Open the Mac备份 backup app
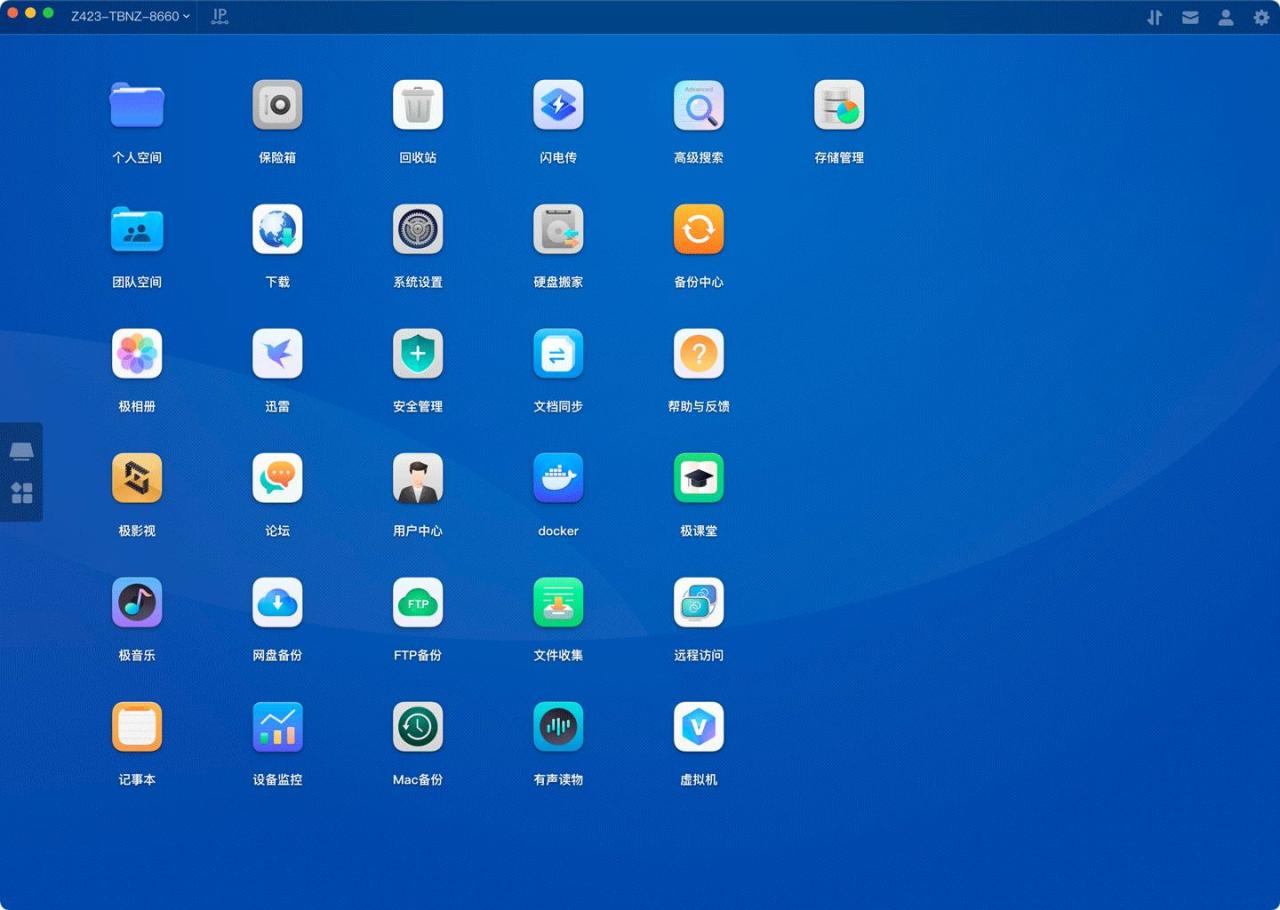Screen dimensions: 1280x910 (x=418, y=727)
